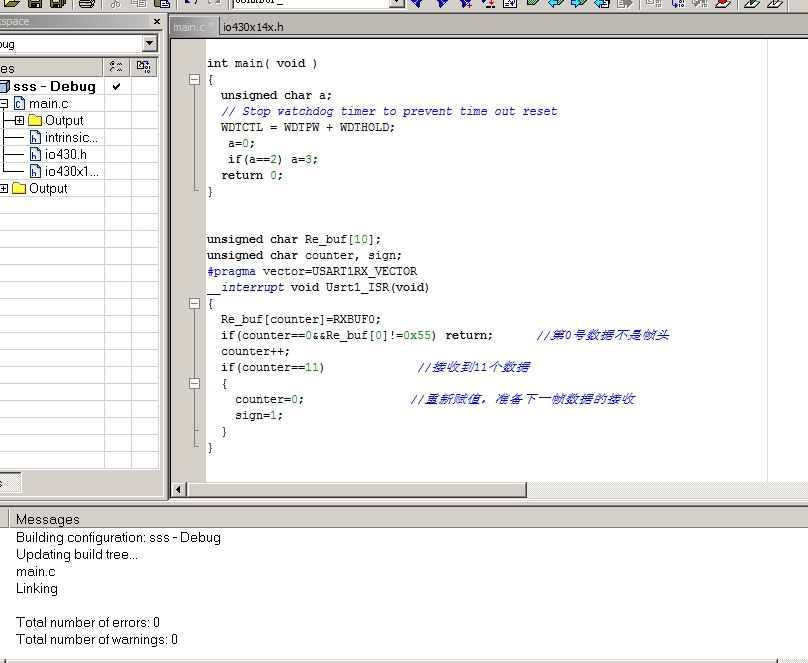Viewport: 808px width, 663px height.
Task: Click the editor horizontal scrollbar thumb
Action: [357, 489]
